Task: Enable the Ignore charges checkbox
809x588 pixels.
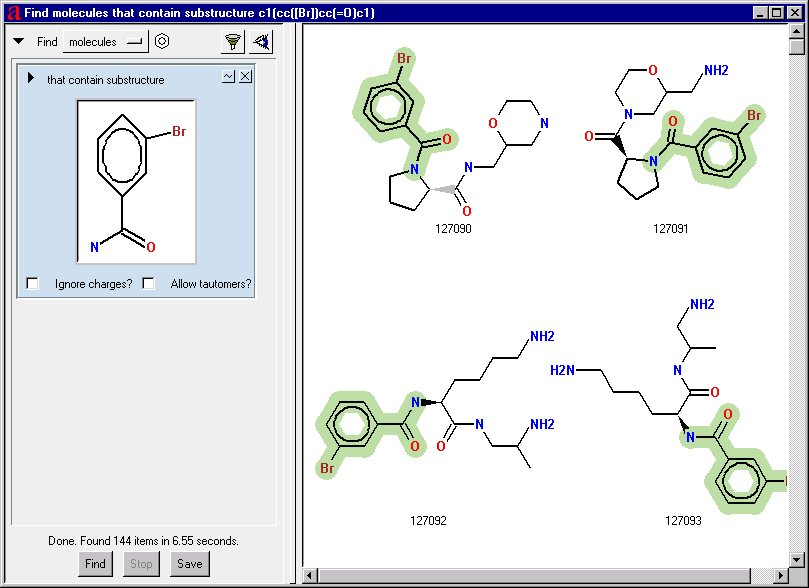Action: pos(33,283)
